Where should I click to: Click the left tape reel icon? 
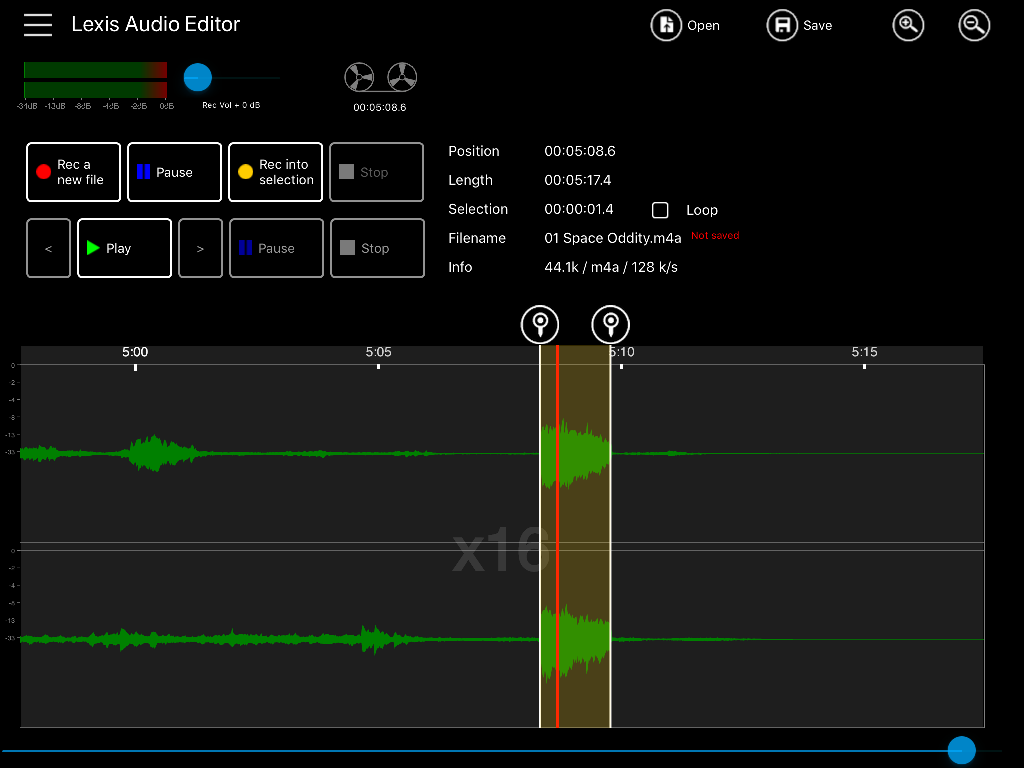click(x=359, y=77)
